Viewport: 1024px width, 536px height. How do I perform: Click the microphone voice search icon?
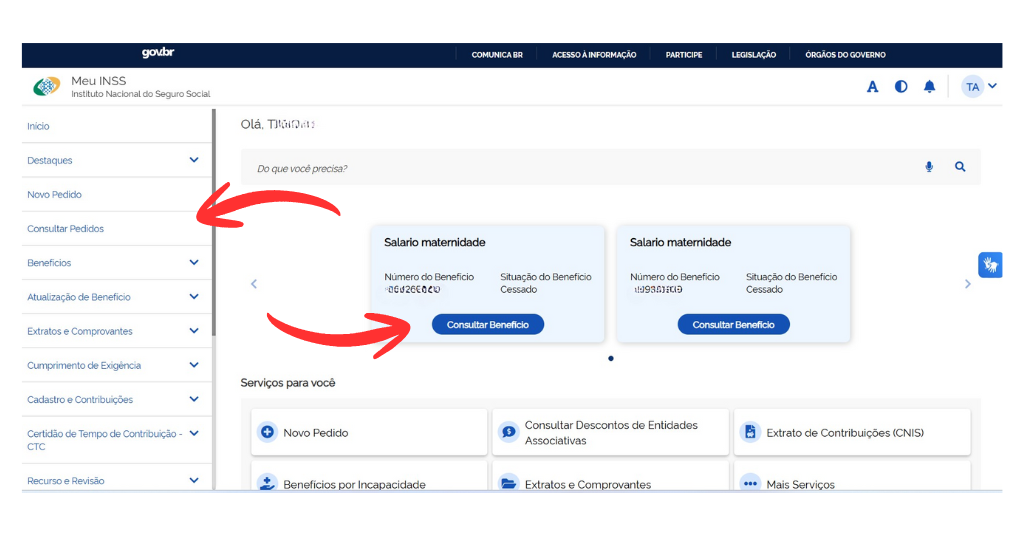click(929, 167)
